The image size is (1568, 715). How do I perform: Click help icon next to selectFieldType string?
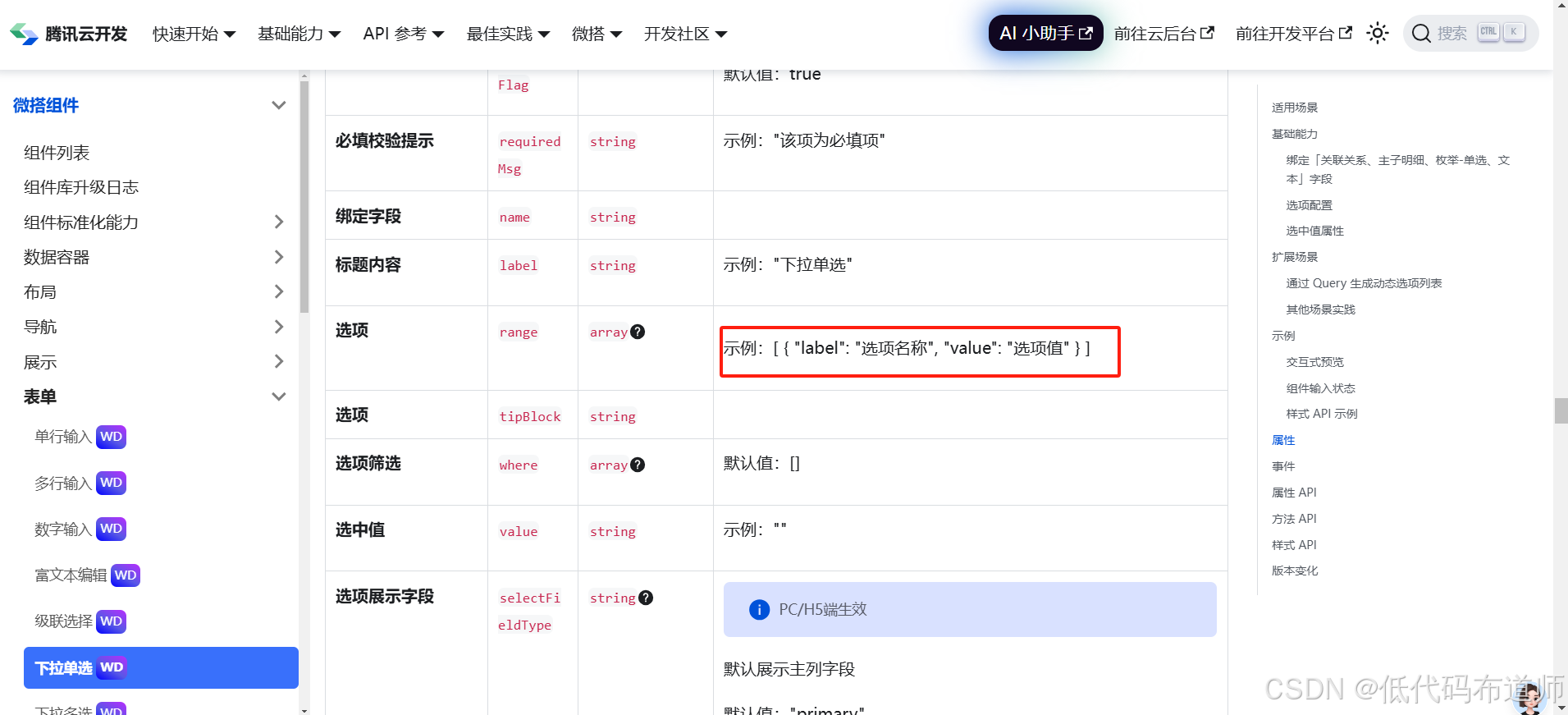(646, 598)
